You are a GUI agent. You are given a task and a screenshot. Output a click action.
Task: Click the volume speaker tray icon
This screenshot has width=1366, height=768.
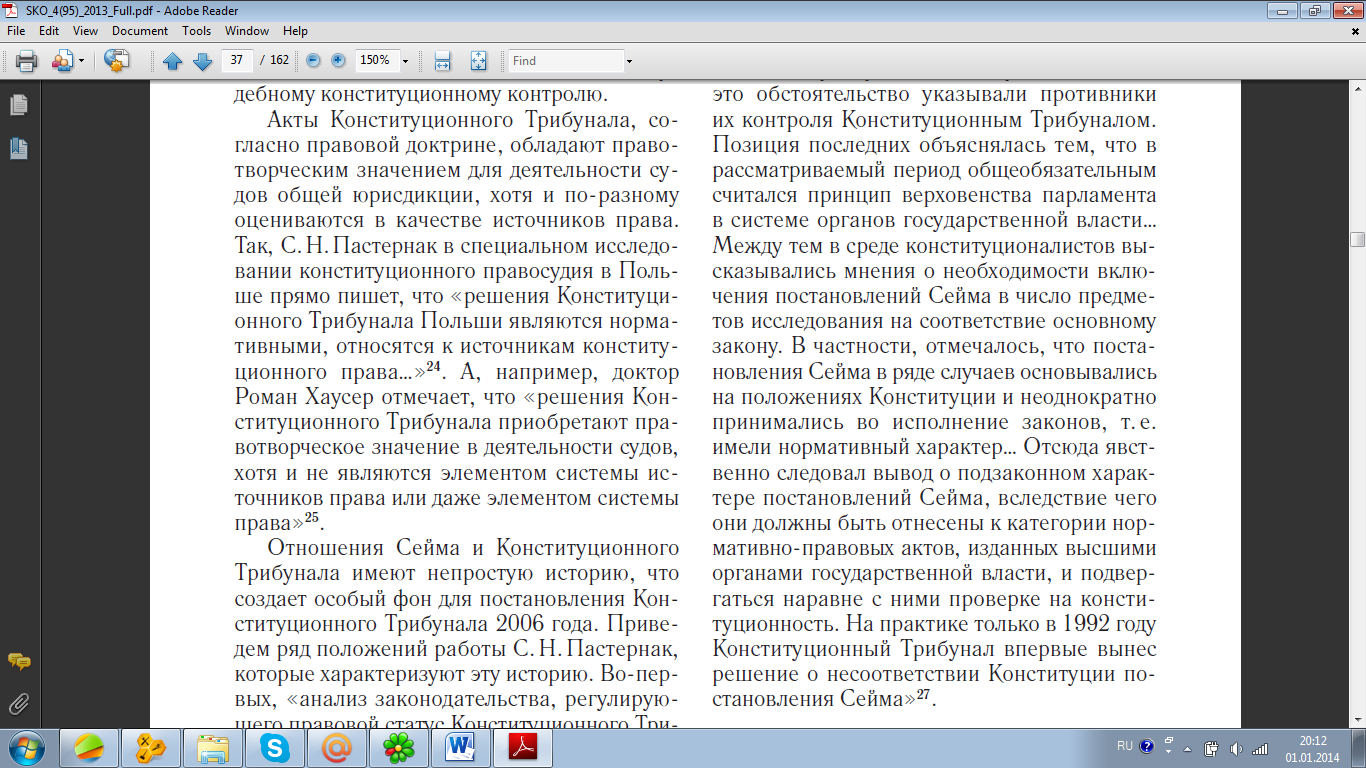1236,747
